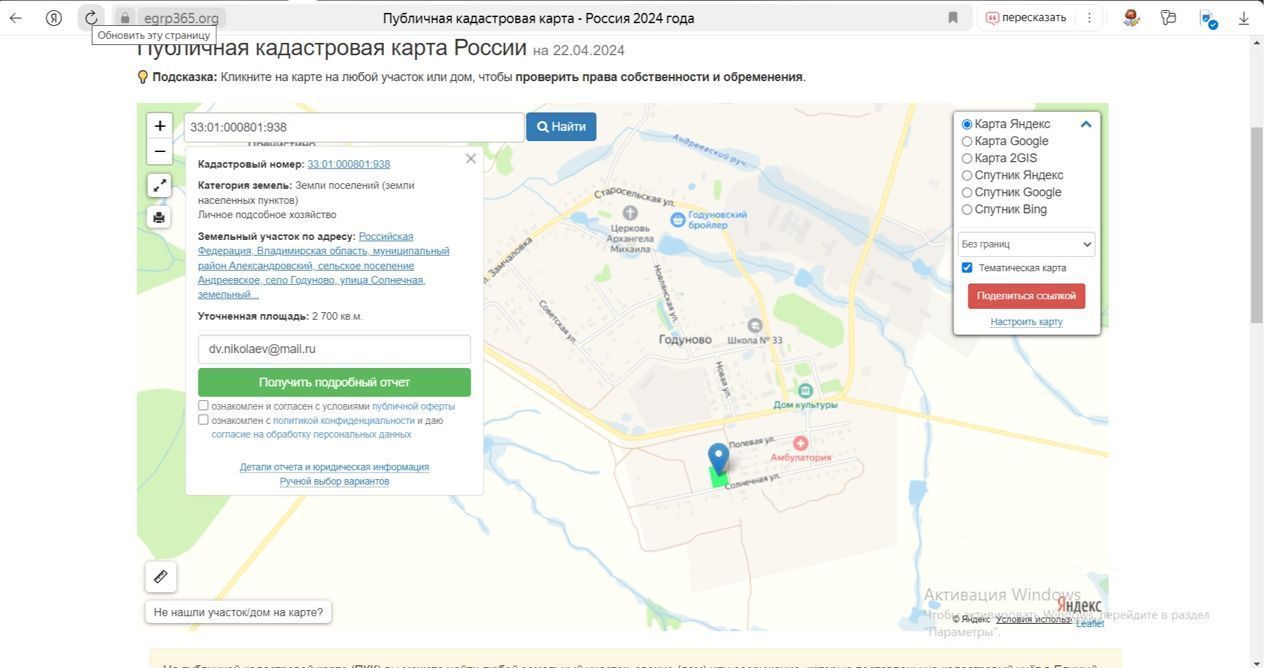Open Детали отчета и юридическая информация link

[x=334, y=467]
